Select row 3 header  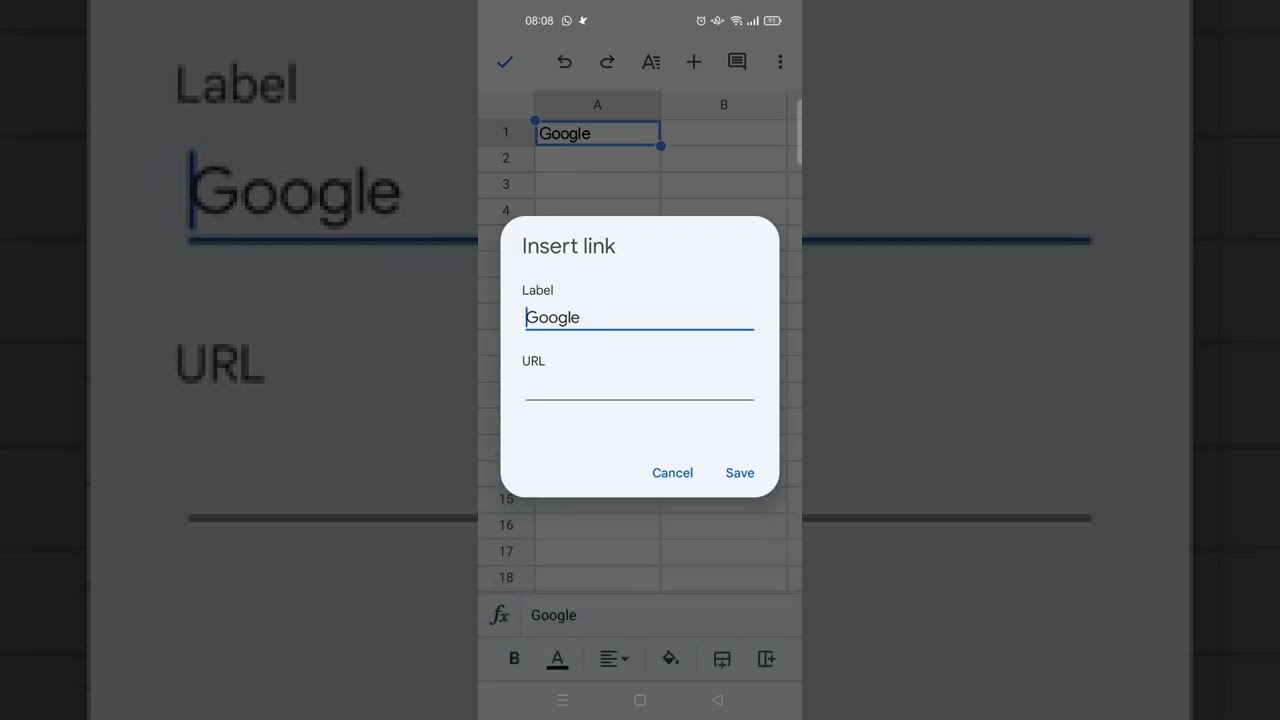click(506, 184)
